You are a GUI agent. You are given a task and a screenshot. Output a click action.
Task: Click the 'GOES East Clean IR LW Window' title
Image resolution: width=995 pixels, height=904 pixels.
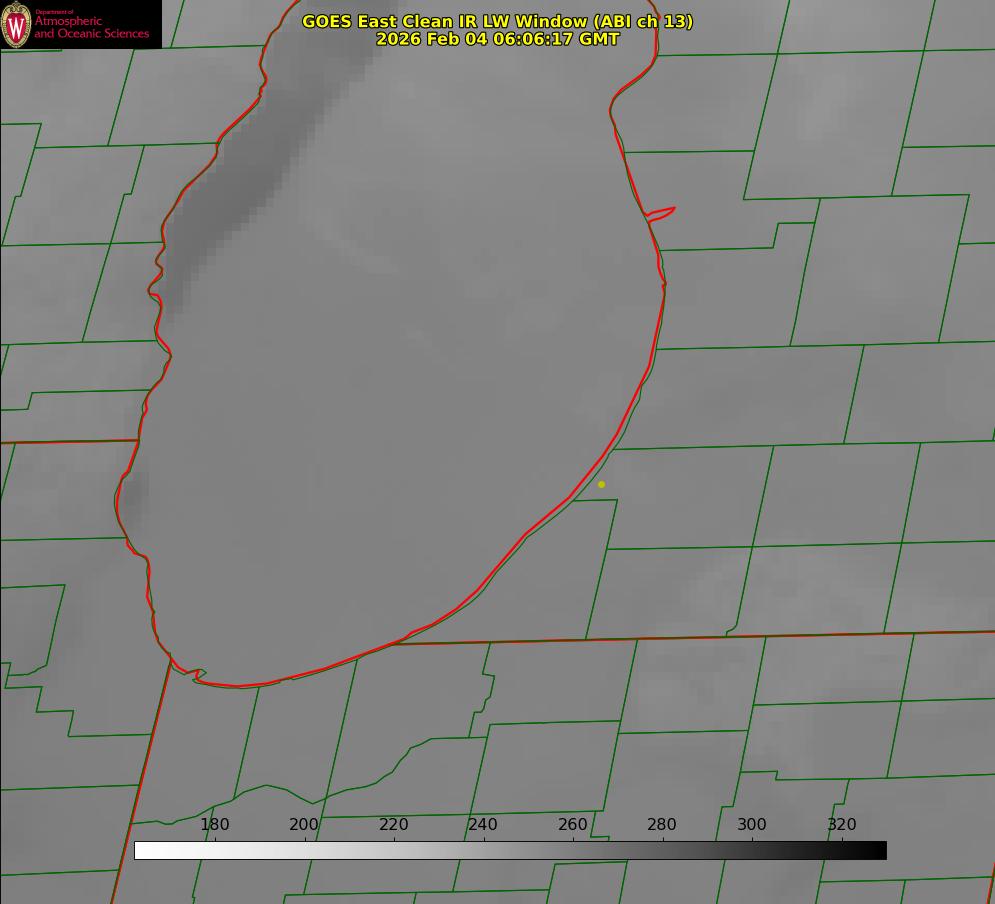pos(498,21)
